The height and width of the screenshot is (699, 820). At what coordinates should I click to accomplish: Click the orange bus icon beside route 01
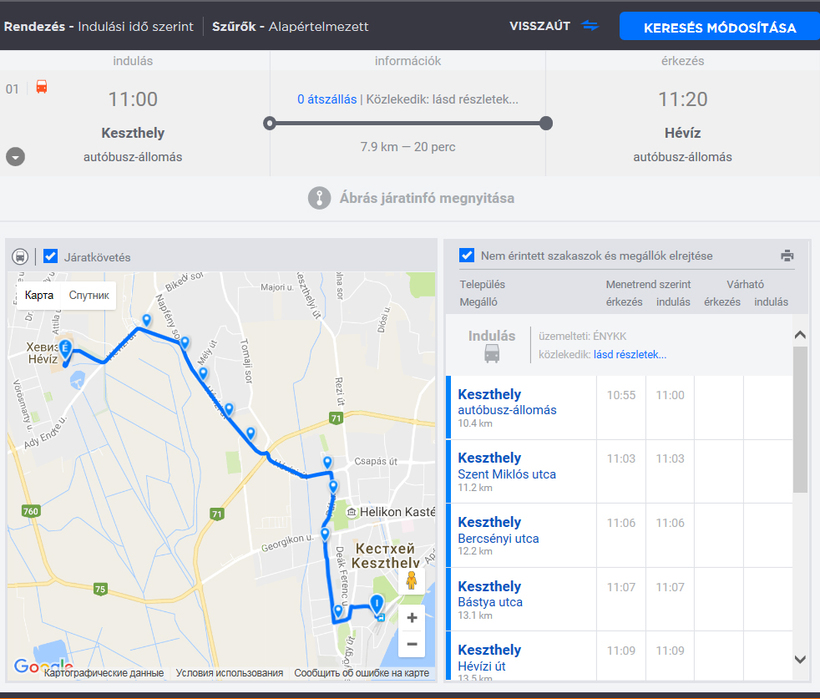click(42, 87)
